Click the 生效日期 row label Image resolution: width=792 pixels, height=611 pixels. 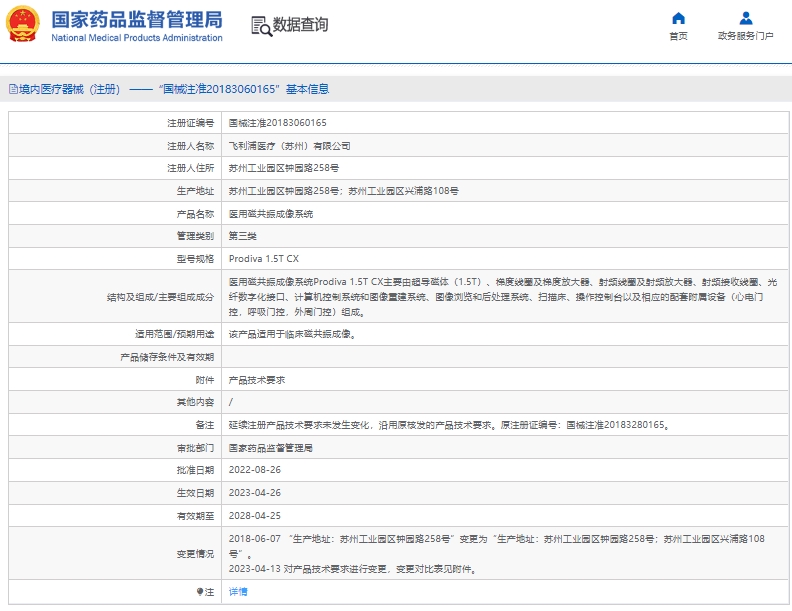click(195, 493)
